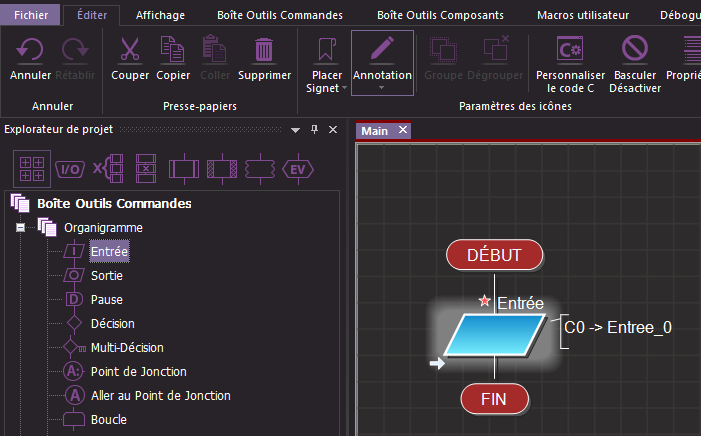The width and height of the screenshot is (701, 436).
Task: Collapse the Organigramme tree node
Action: (x=20, y=228)
